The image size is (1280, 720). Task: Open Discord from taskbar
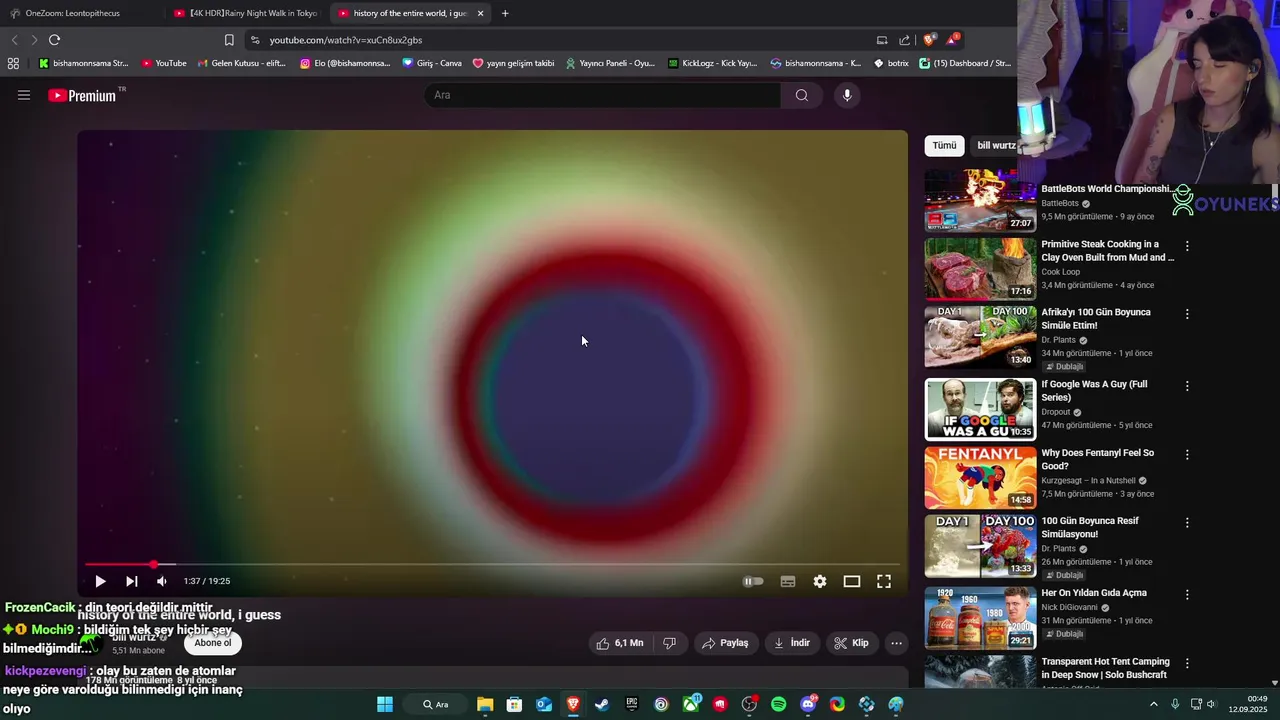(808, 704)
